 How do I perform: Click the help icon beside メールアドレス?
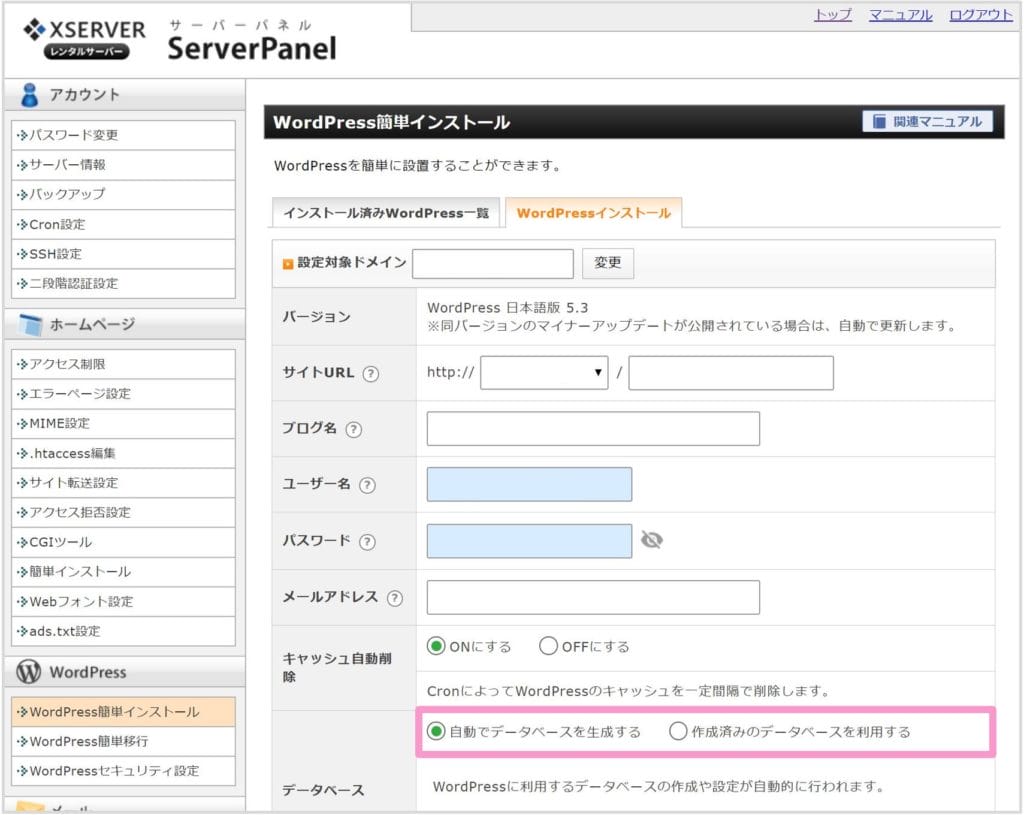[394, 598]
